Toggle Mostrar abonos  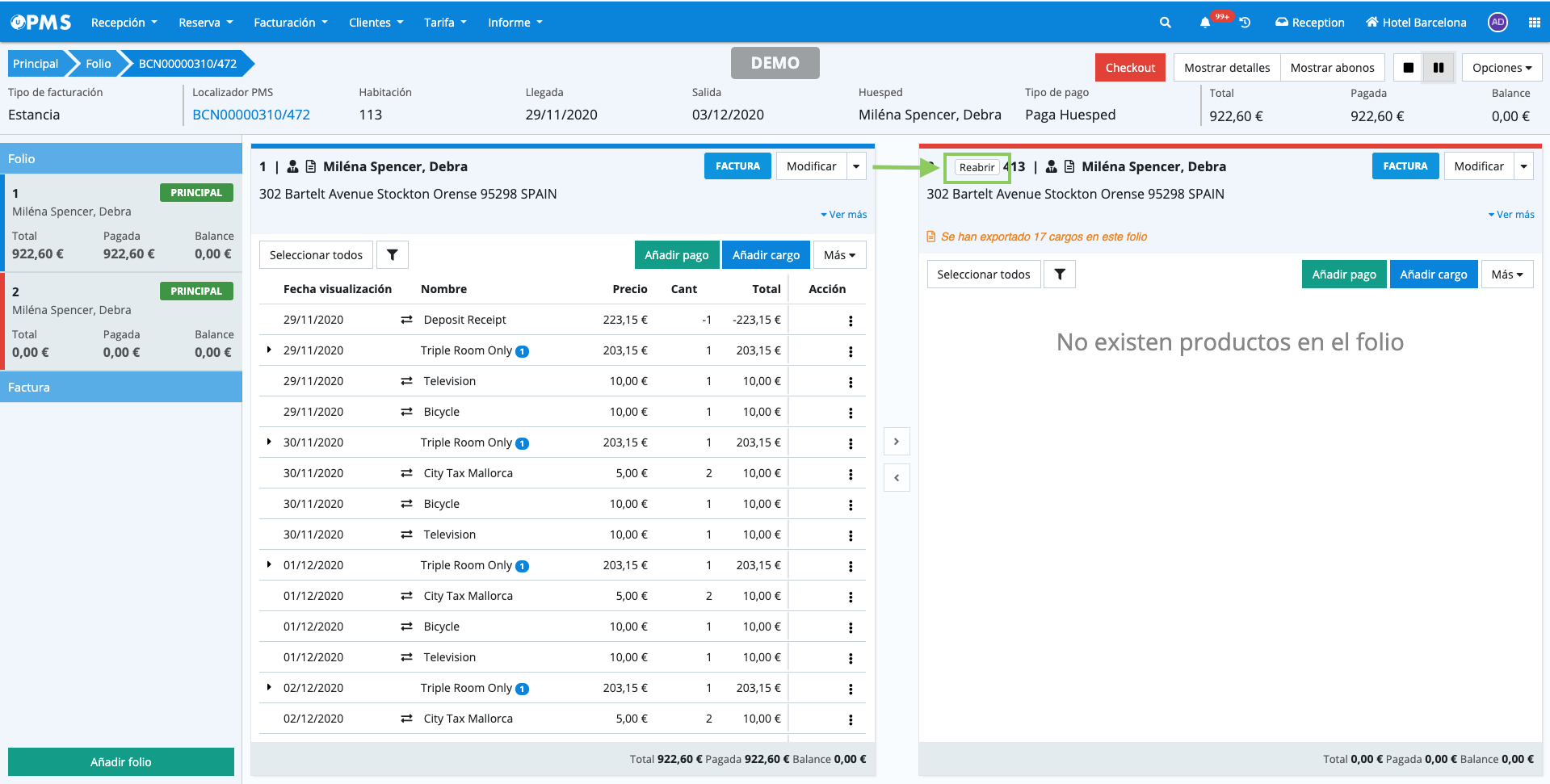1332,68
